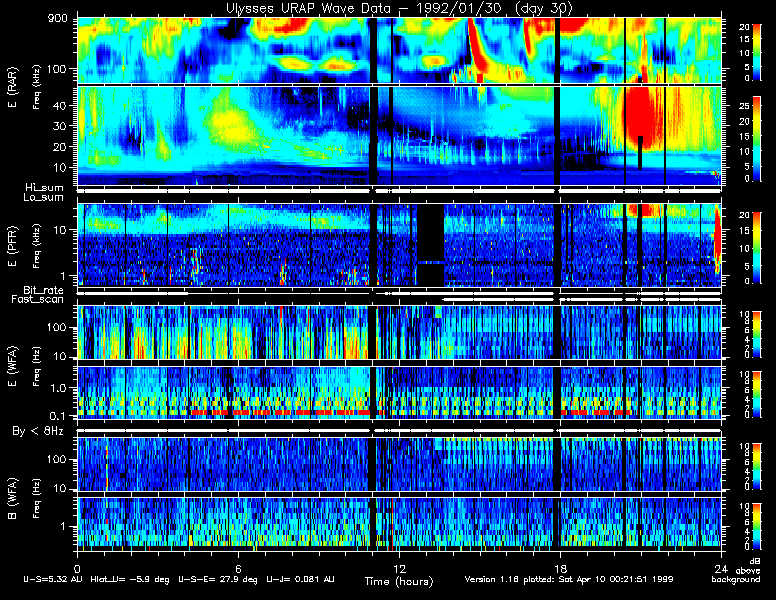
Task: Click color bar beside bottom B (WFA) panel
Action: (757, 526)
